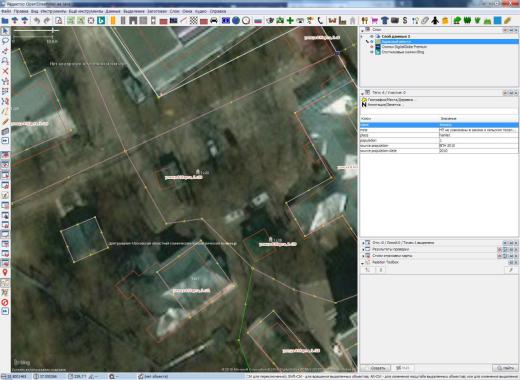Expand the validation results panel
Image resolution: width=520 pixels, height=380 pixels.
click(x=363, y=249)
